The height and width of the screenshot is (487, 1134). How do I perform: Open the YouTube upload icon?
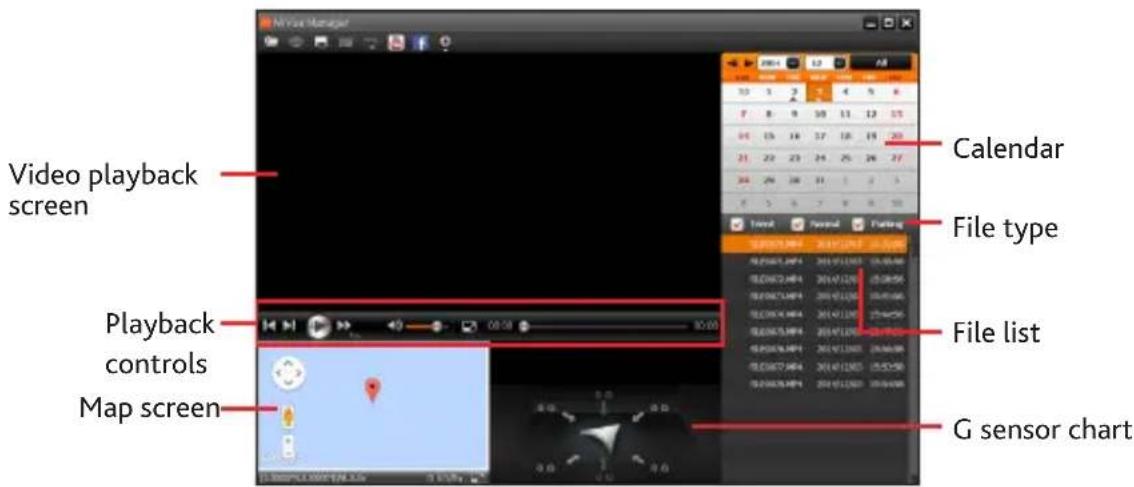tap(396, 42)
